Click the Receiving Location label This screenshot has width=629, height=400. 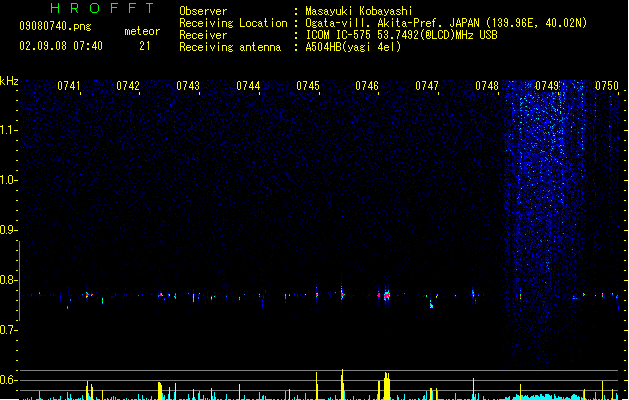click(x=233, y=23)
